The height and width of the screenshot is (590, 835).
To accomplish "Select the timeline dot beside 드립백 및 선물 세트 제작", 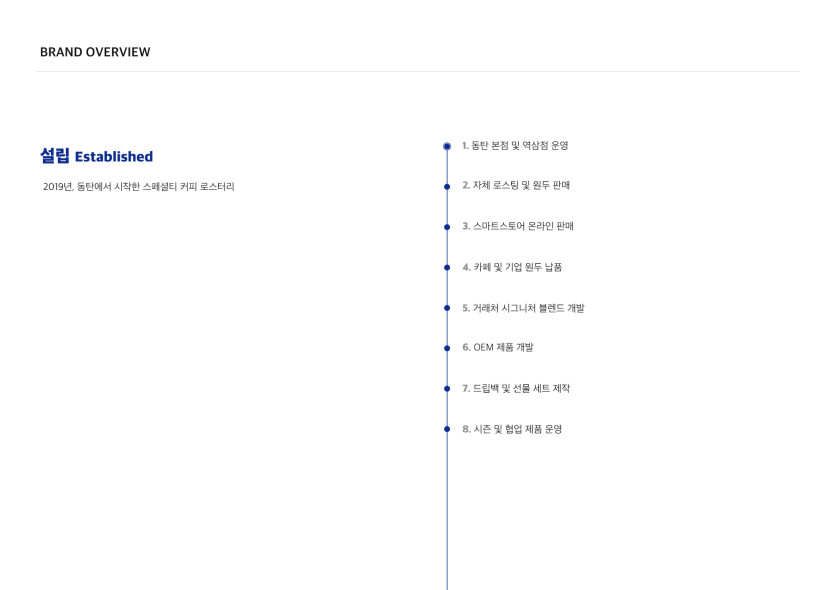I will click(x=447, y=389).
